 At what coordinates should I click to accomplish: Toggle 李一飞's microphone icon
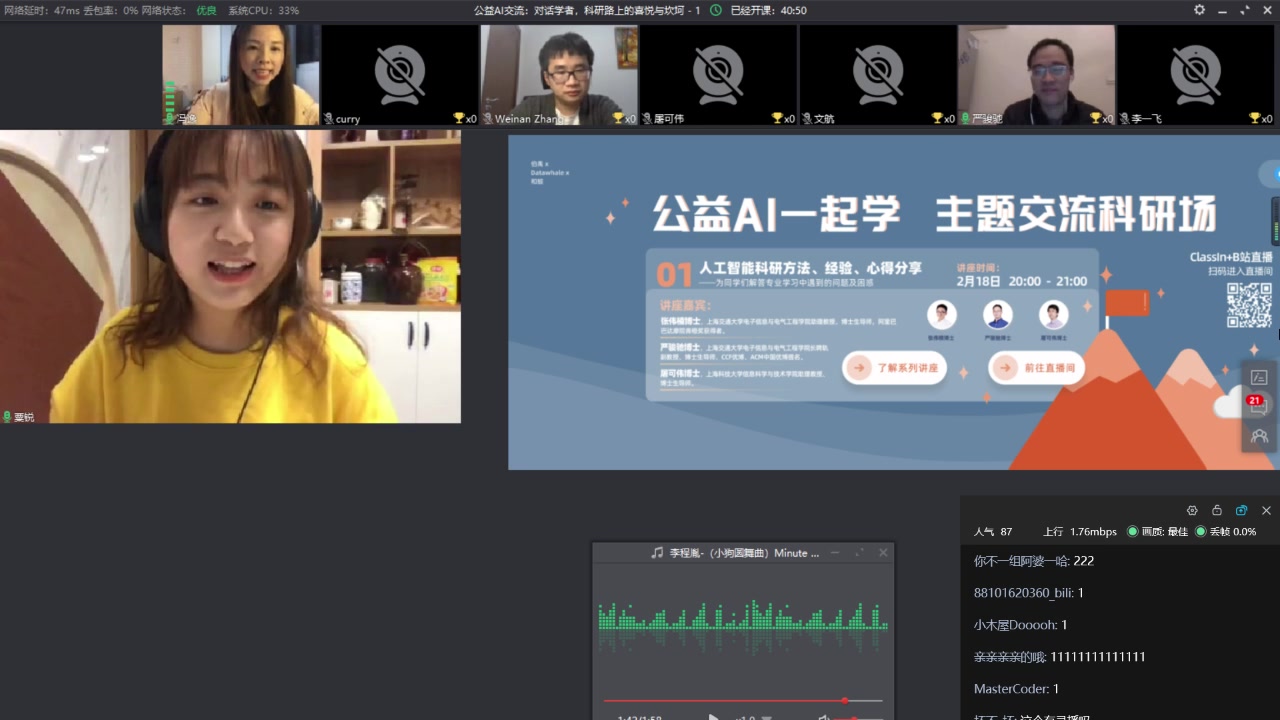1125,118
